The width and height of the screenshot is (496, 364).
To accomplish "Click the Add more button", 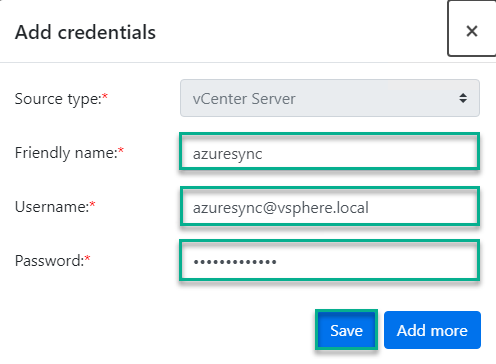I will click(x=432, y=330).
